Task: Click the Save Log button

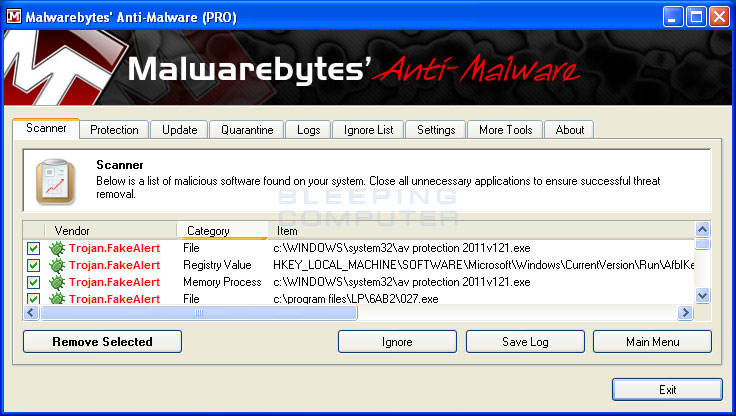Action: click(x=525, y=341)
